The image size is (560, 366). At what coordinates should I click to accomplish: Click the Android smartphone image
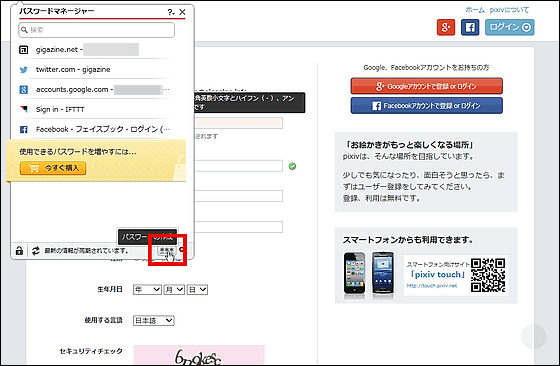point(382,274)
